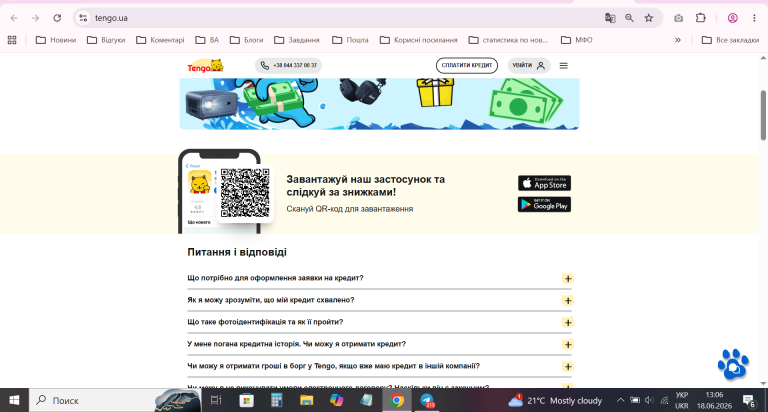This screenshot has height=412, width=768.
Task: Expand 'Що таке фотоідентифікація та як її пройти?'
Action: pos(568,323)
